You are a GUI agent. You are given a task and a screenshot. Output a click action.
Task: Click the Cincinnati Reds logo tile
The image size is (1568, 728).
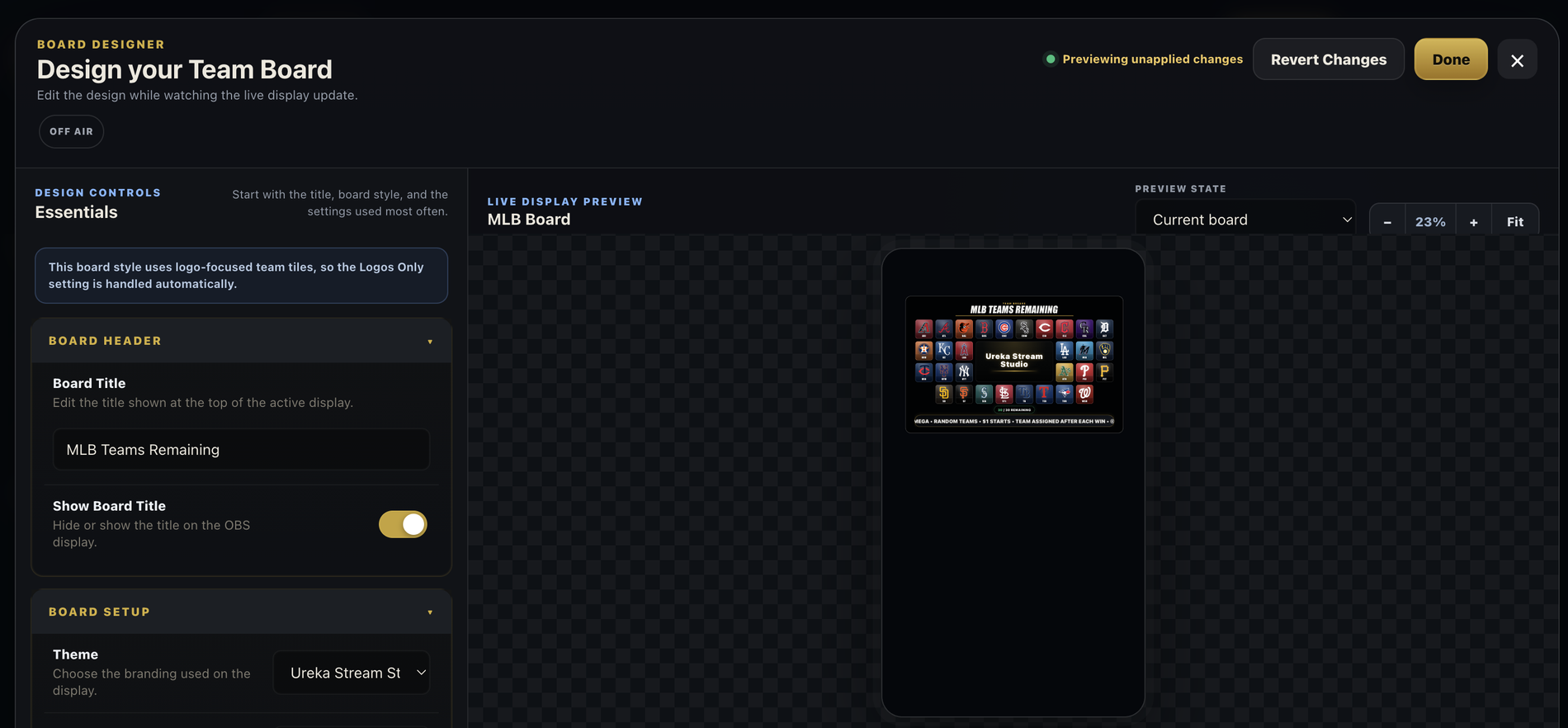1044,329
